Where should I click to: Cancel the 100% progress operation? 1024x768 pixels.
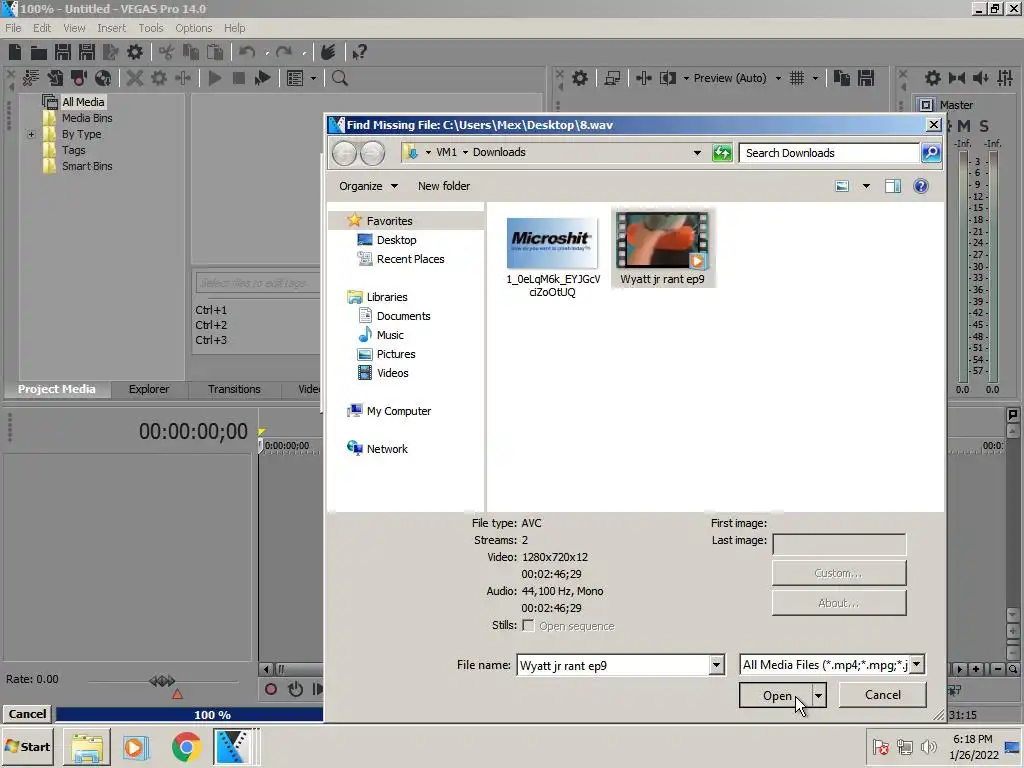27,714
